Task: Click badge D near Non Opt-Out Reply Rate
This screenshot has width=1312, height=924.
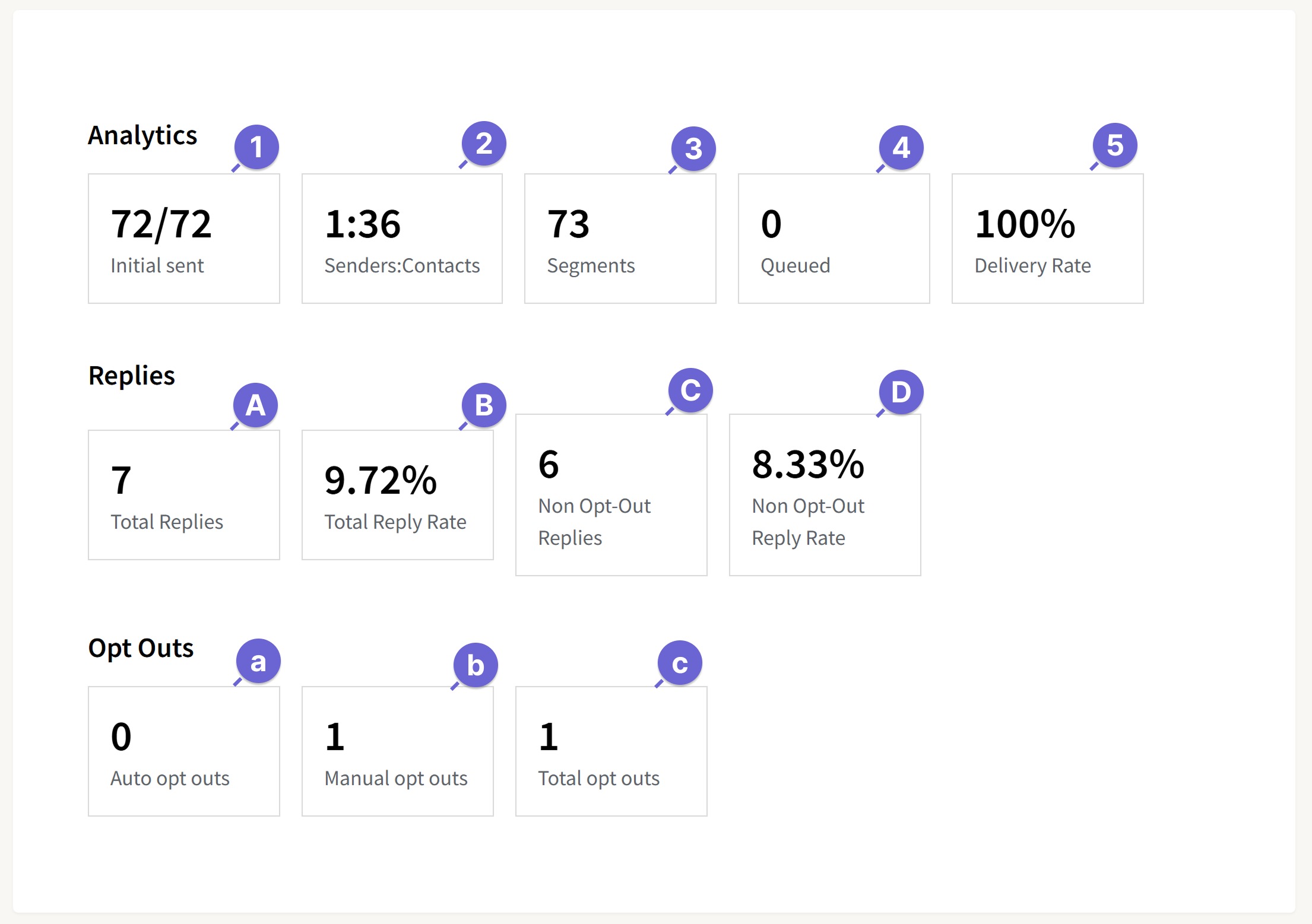Action: click(x=901, y=390)
